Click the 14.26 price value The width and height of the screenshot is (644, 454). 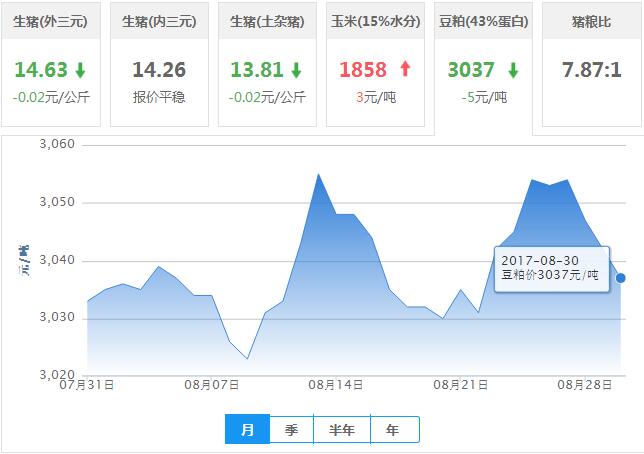159,69
